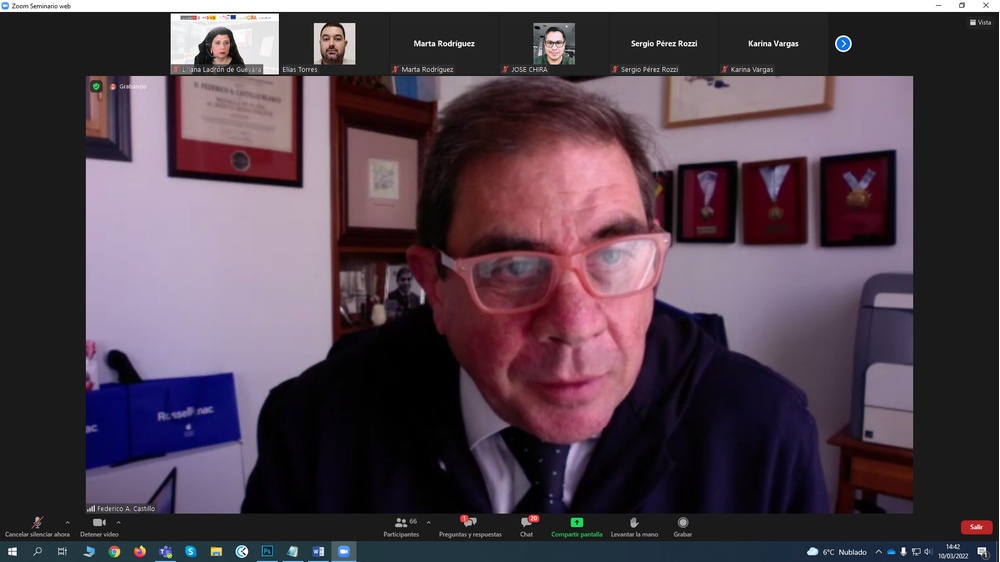1000x562 pixels.
Task: Select JOSE CHIRA video thumbnail
Action: click(553, 44)
